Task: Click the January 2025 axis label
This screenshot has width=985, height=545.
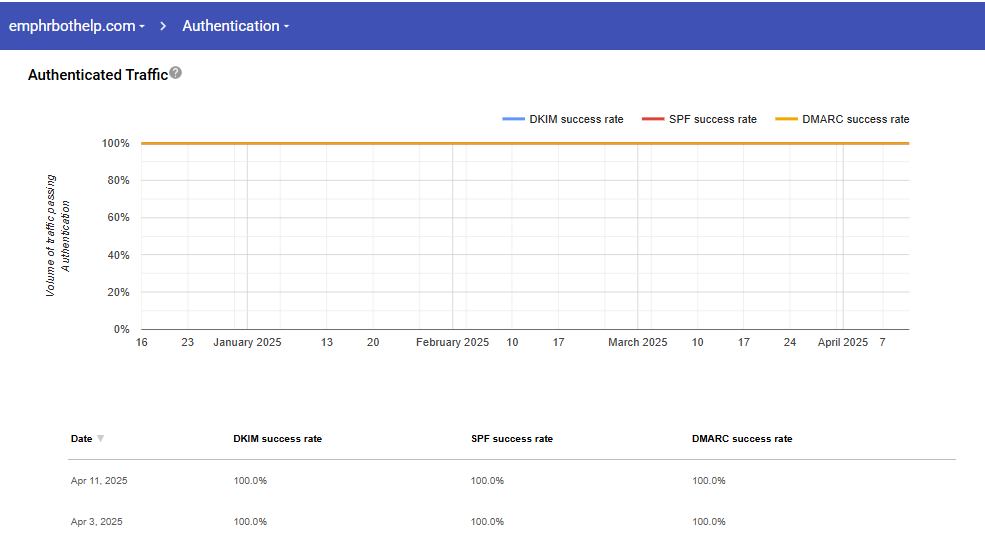Action: tap(247, 342)
